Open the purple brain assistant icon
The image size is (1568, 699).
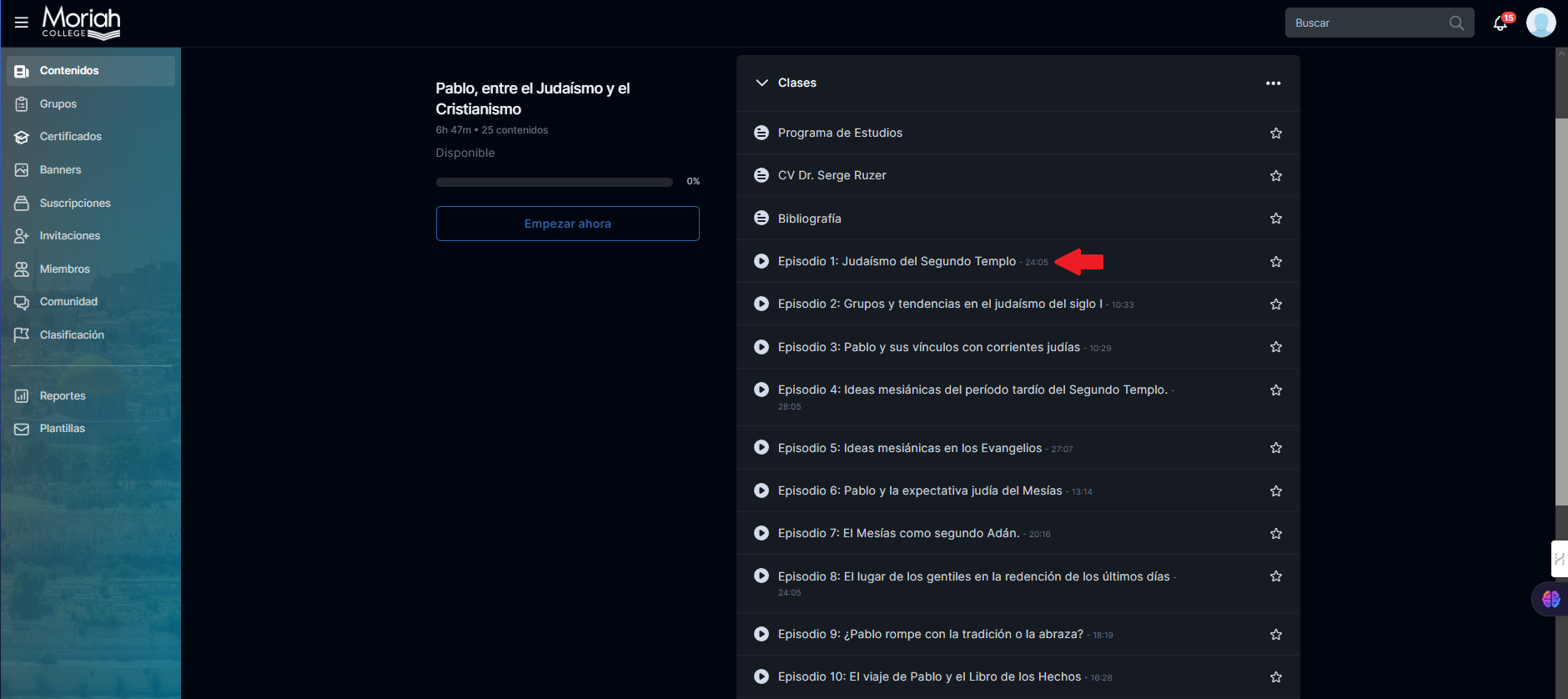(x=1550, y=599)
